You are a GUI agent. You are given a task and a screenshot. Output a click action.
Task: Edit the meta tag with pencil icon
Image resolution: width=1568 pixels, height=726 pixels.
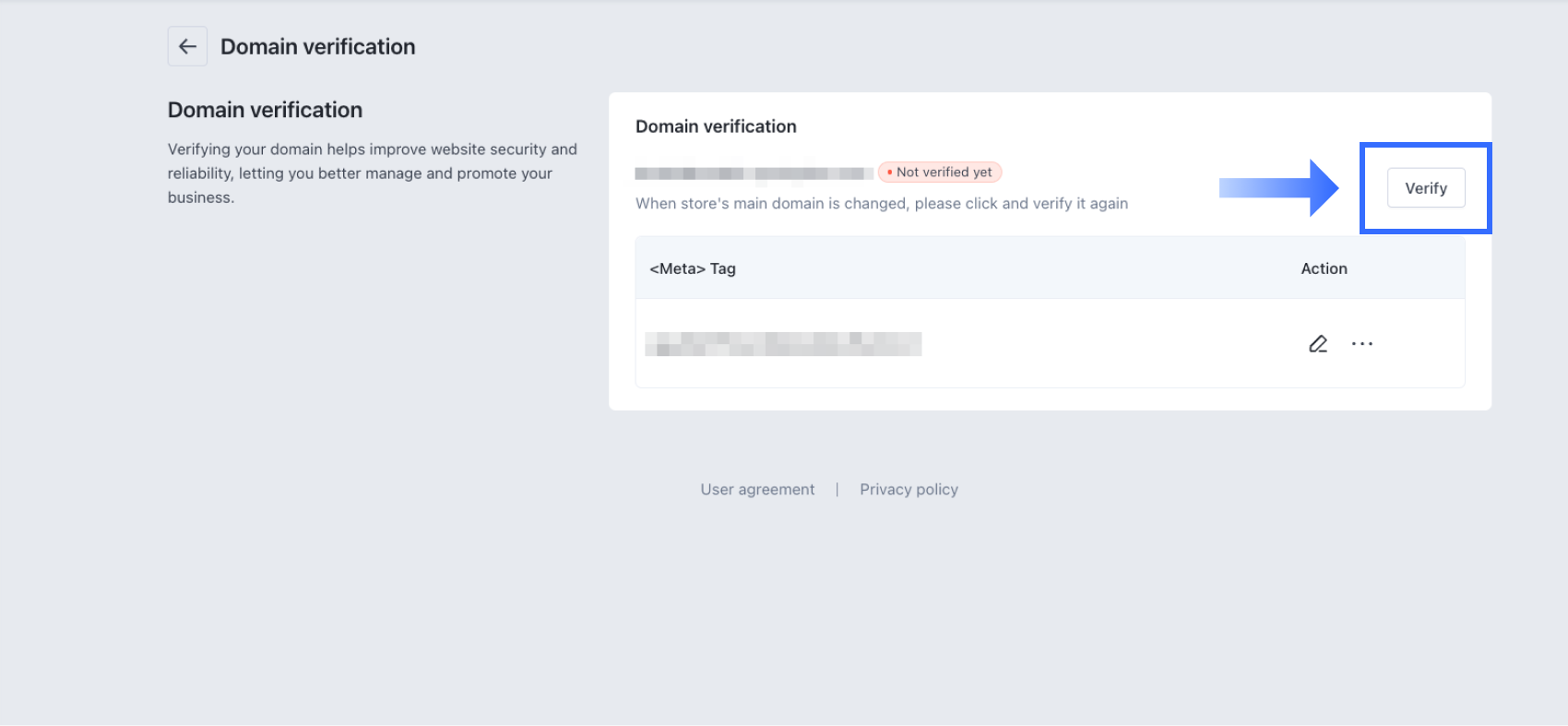click(x=1318, y=344)
